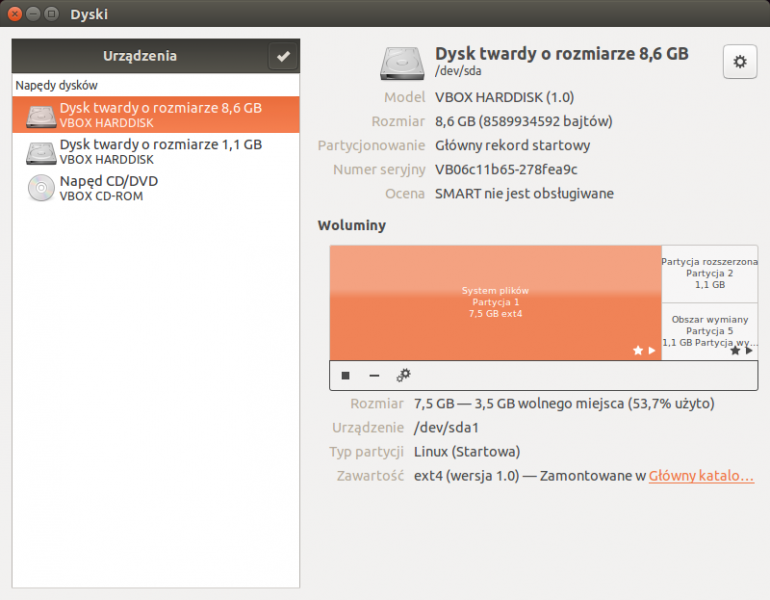Screen dimensions: 770x600
Task: Select the Partycja 1 ext4 volume block
Action: point(495,302)
